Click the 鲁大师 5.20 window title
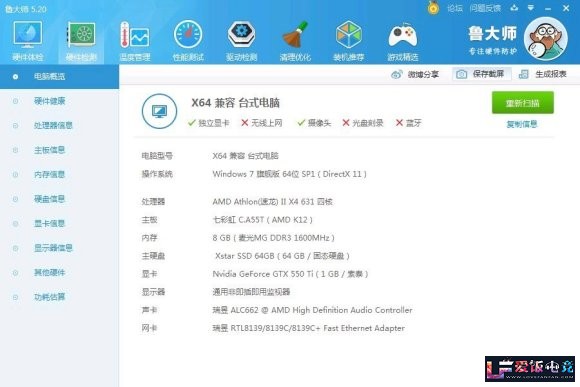This screenshot has width=580, height=387. point(26,9)
